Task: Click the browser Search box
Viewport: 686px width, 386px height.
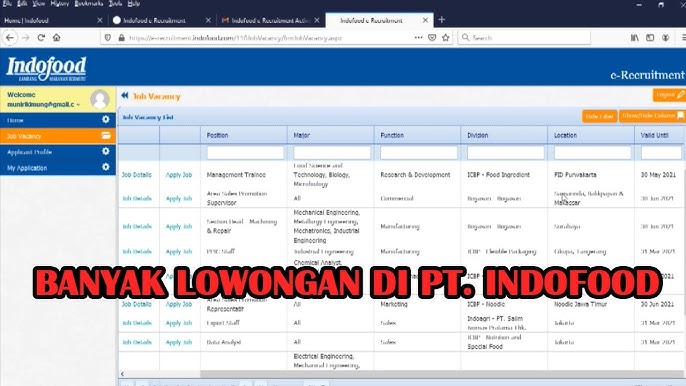Action: pyautogui.click(x=524, y=38)
